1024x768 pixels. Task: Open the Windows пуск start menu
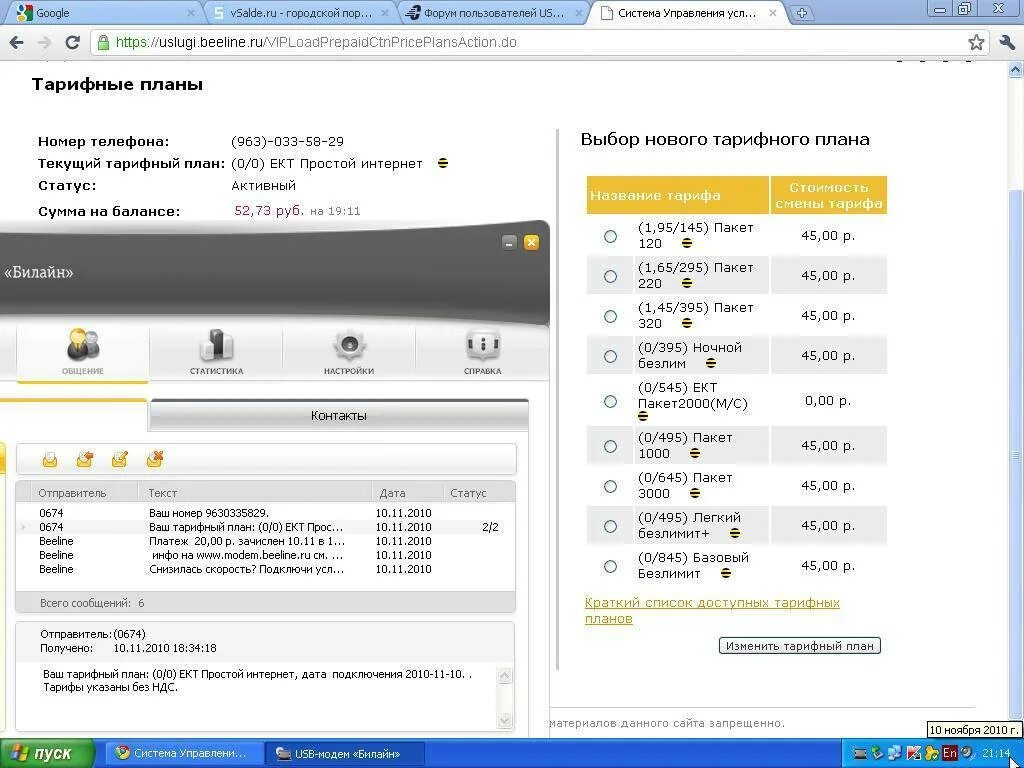pyautogui.click(x=47, y=754)
